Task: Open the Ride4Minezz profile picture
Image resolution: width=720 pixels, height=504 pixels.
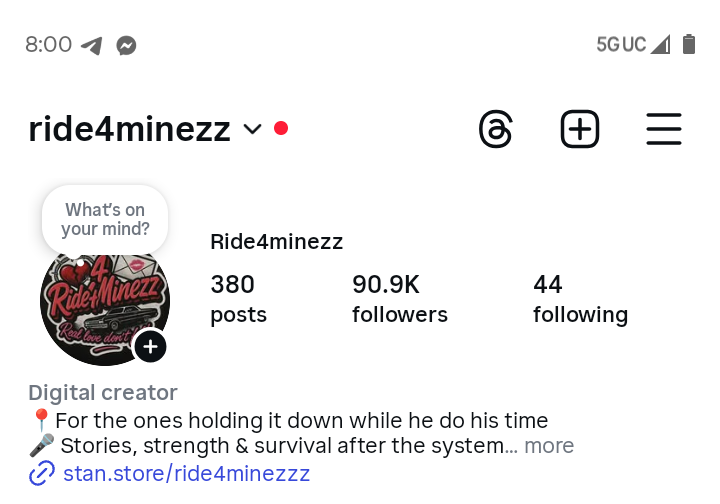Action: 100,300
